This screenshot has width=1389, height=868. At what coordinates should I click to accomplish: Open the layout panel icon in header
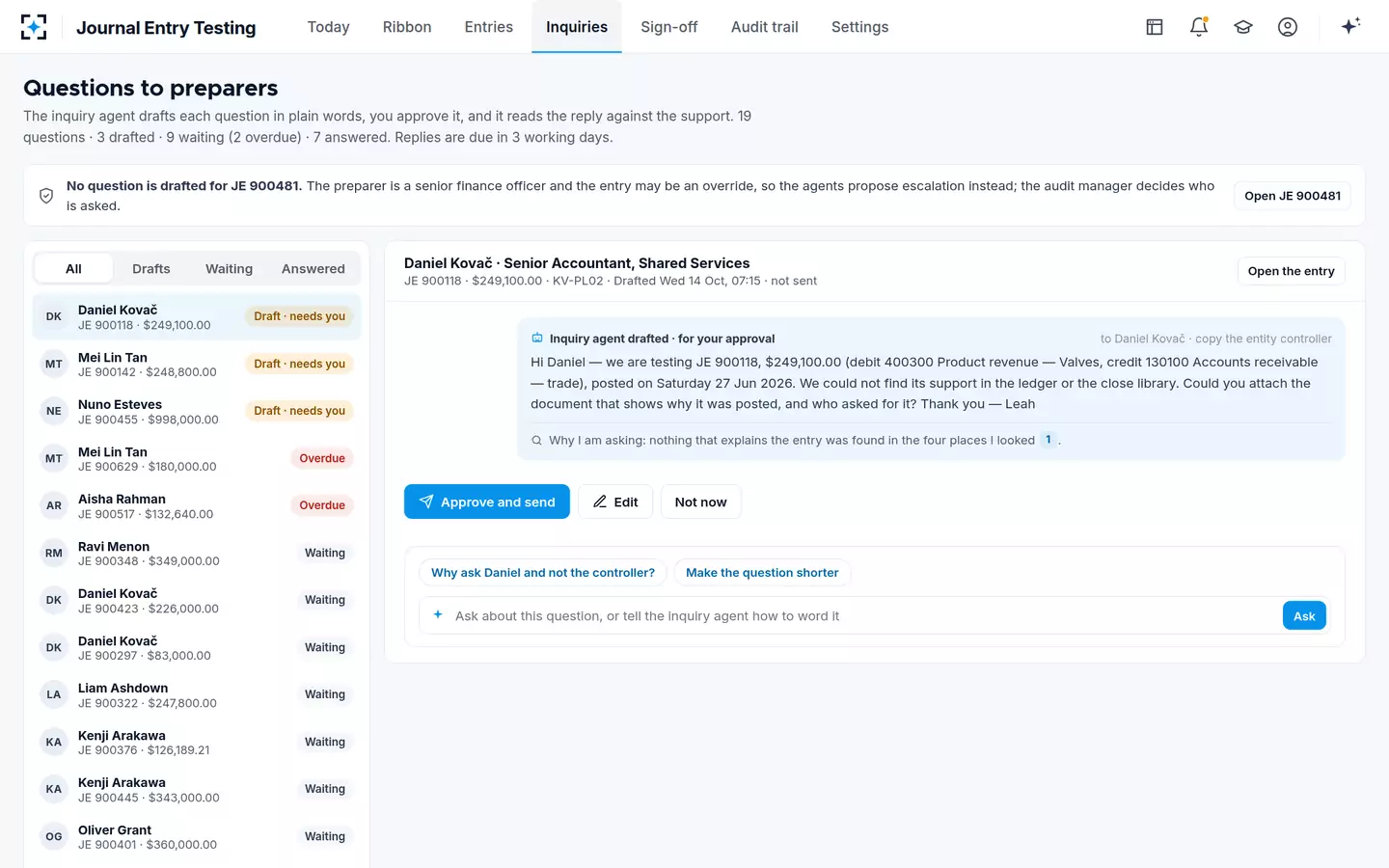[x=1155, y=27]
